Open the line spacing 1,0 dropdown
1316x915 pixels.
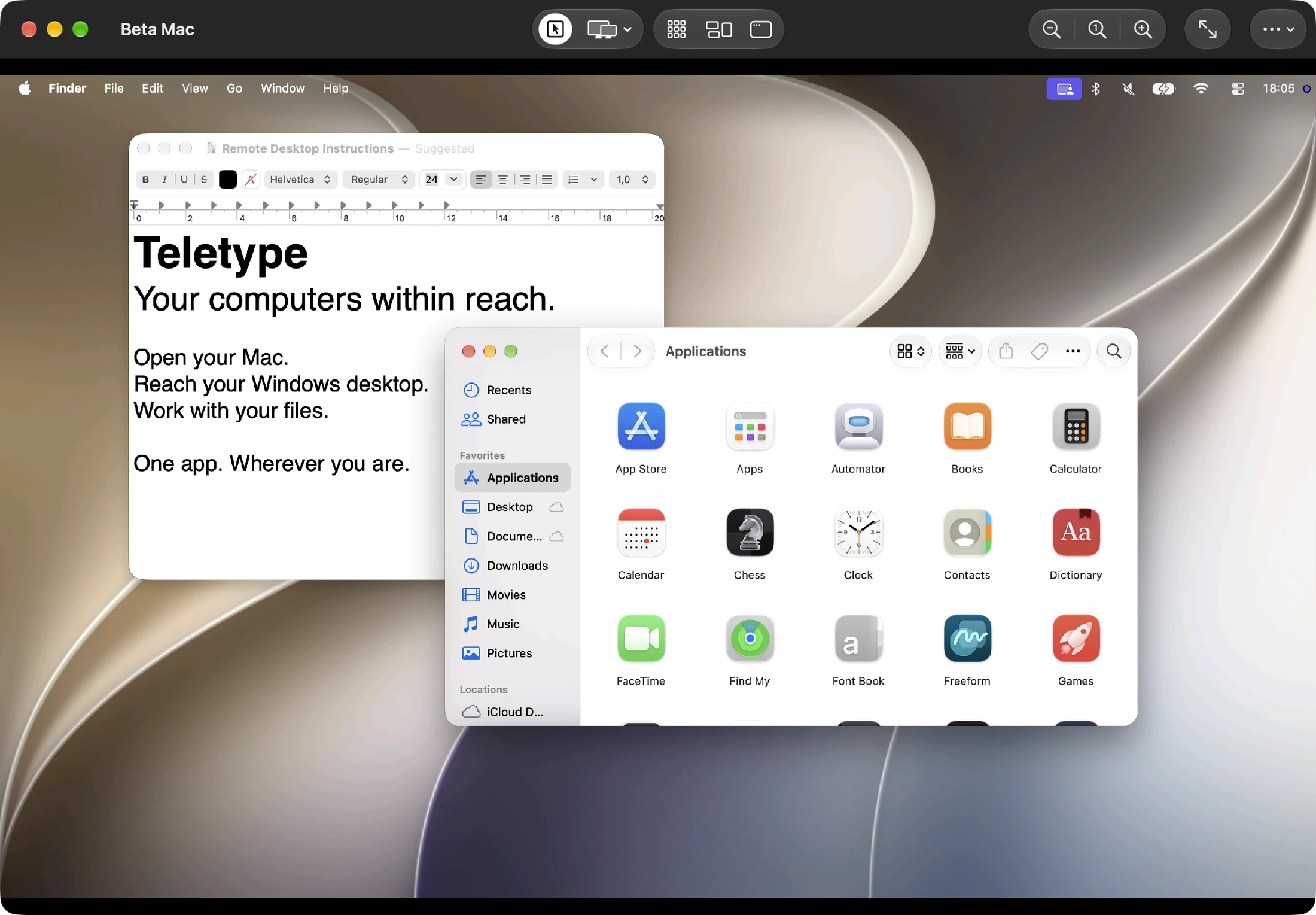(632, 180)
